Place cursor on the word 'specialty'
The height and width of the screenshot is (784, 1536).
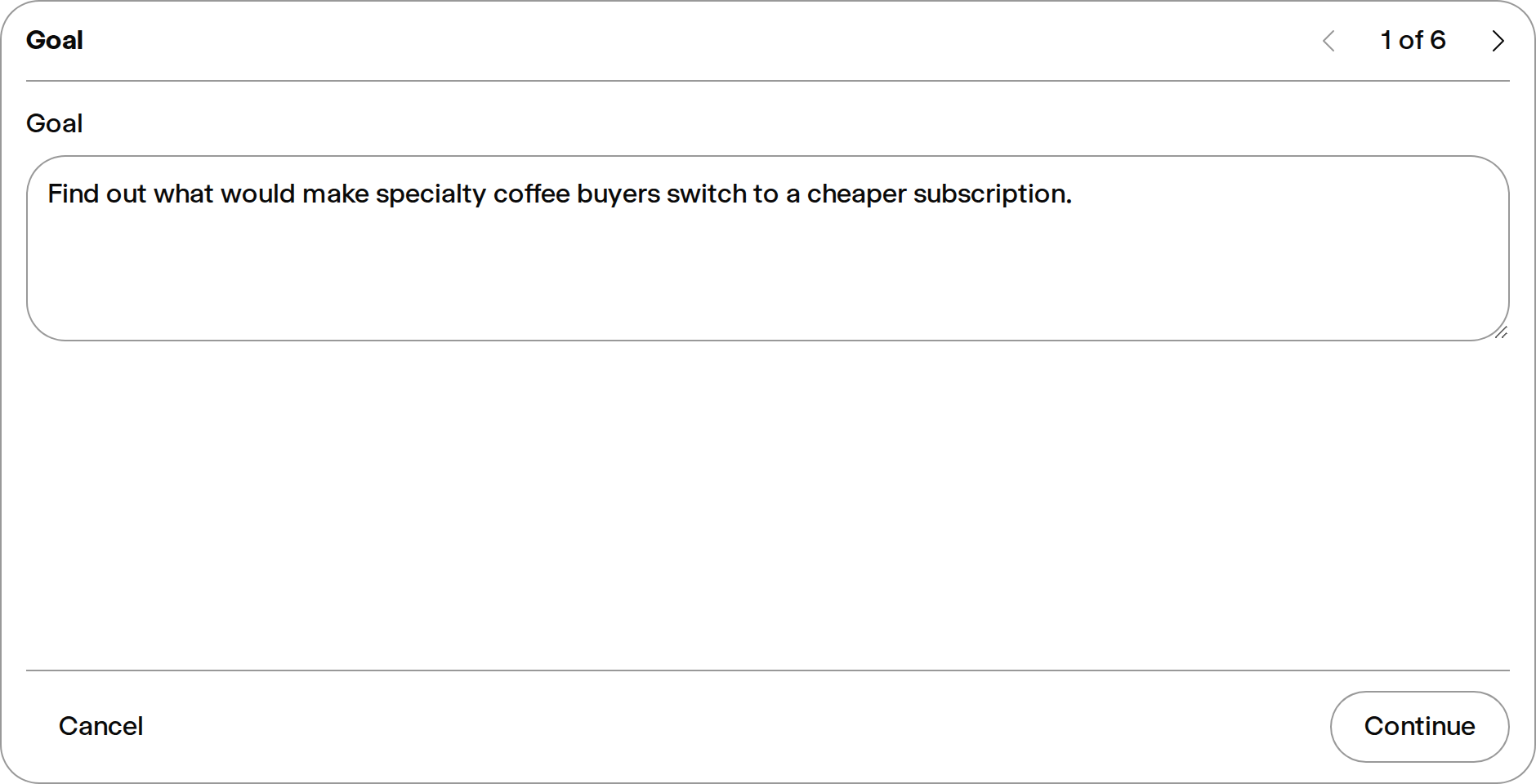tap(431, 194)
